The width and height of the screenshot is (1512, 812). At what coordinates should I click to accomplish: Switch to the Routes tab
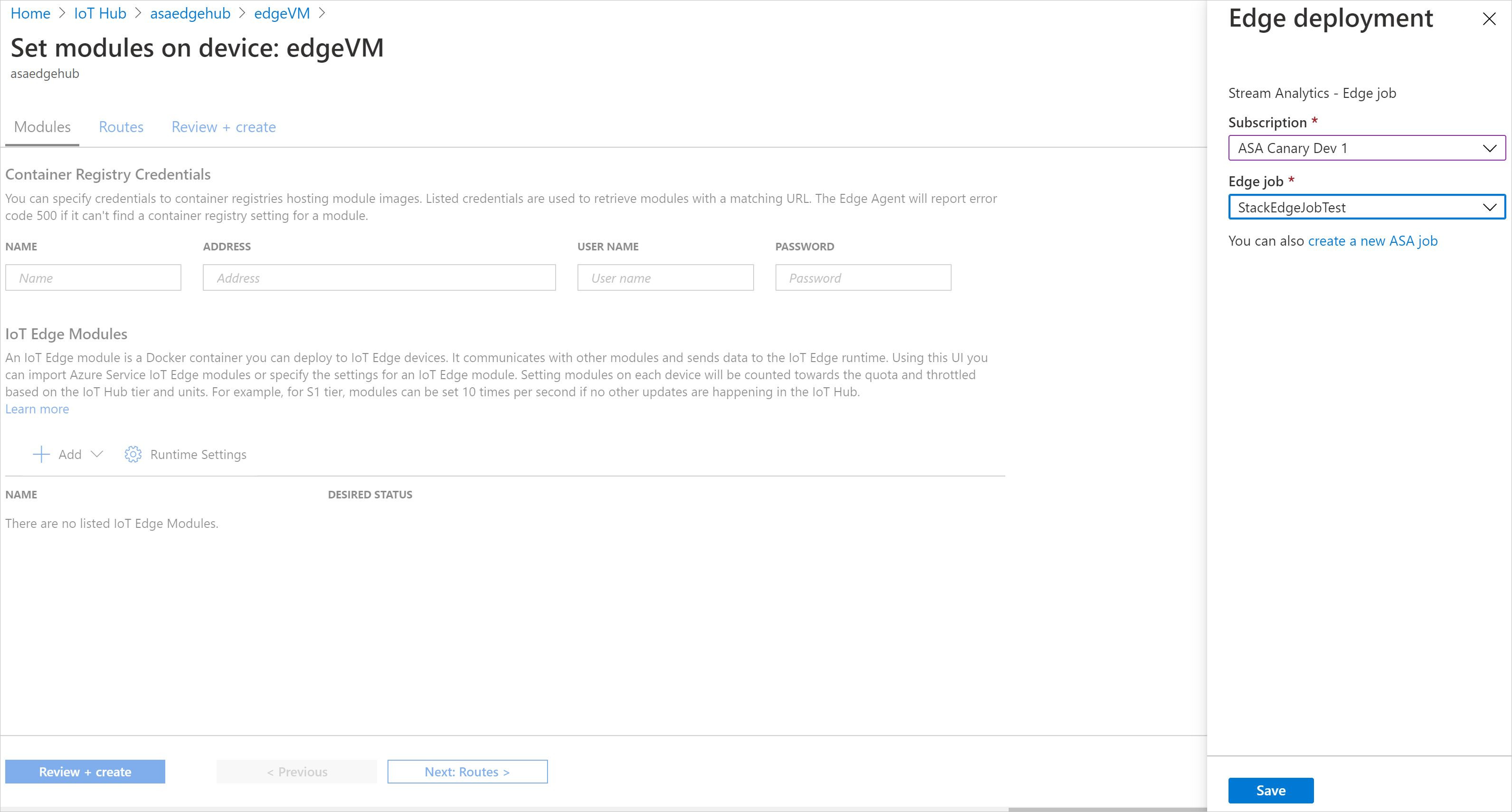(121, 127)
